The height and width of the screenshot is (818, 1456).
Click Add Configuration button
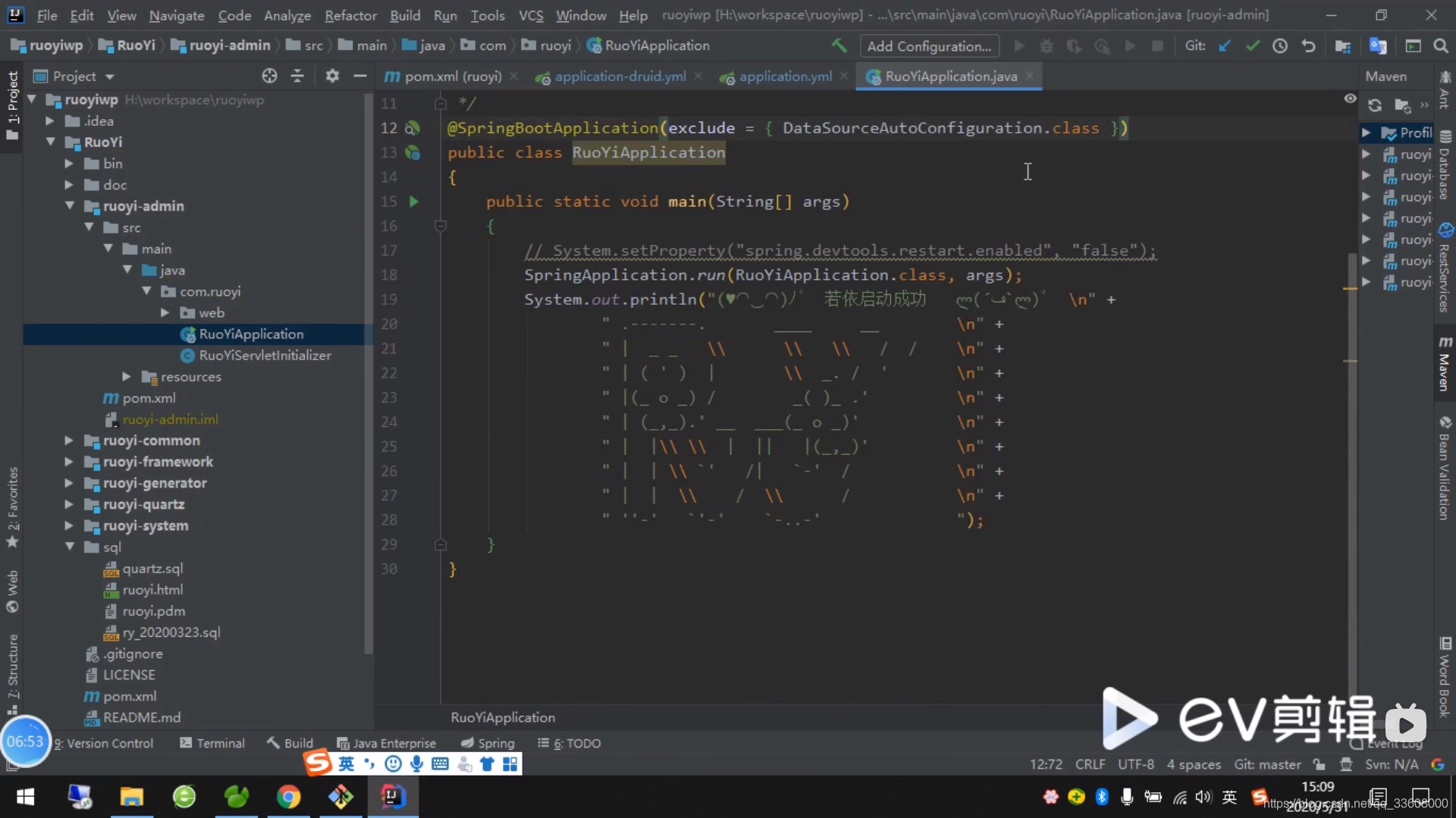(929, 46)
